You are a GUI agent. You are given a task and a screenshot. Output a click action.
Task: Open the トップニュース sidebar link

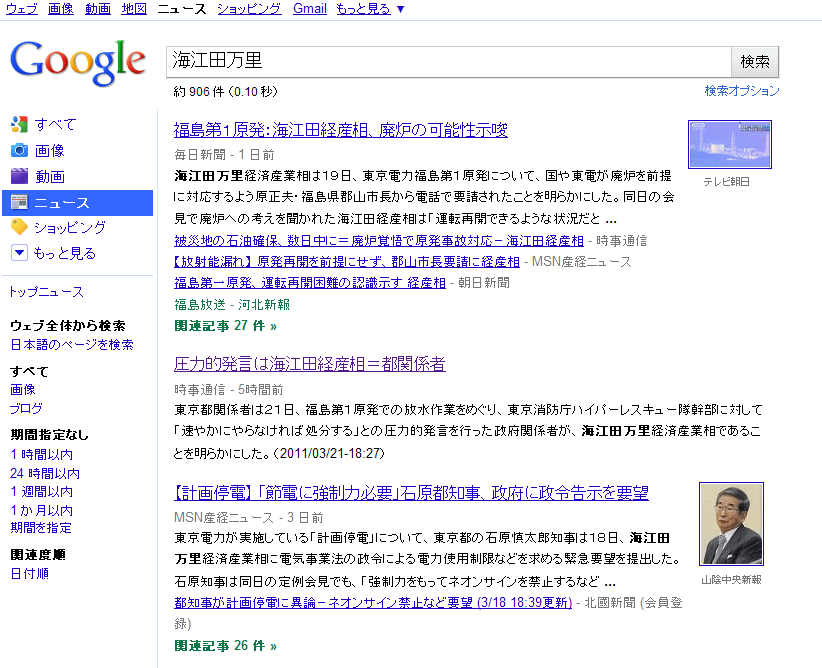tap(46, 292)
